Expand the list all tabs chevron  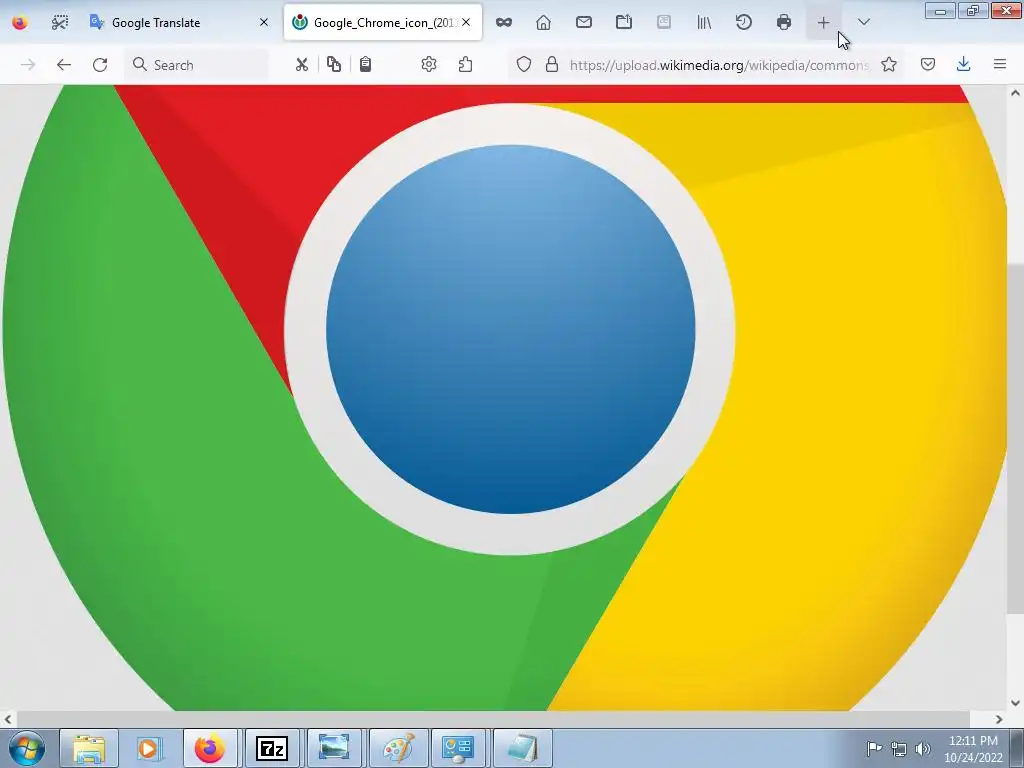863,23
